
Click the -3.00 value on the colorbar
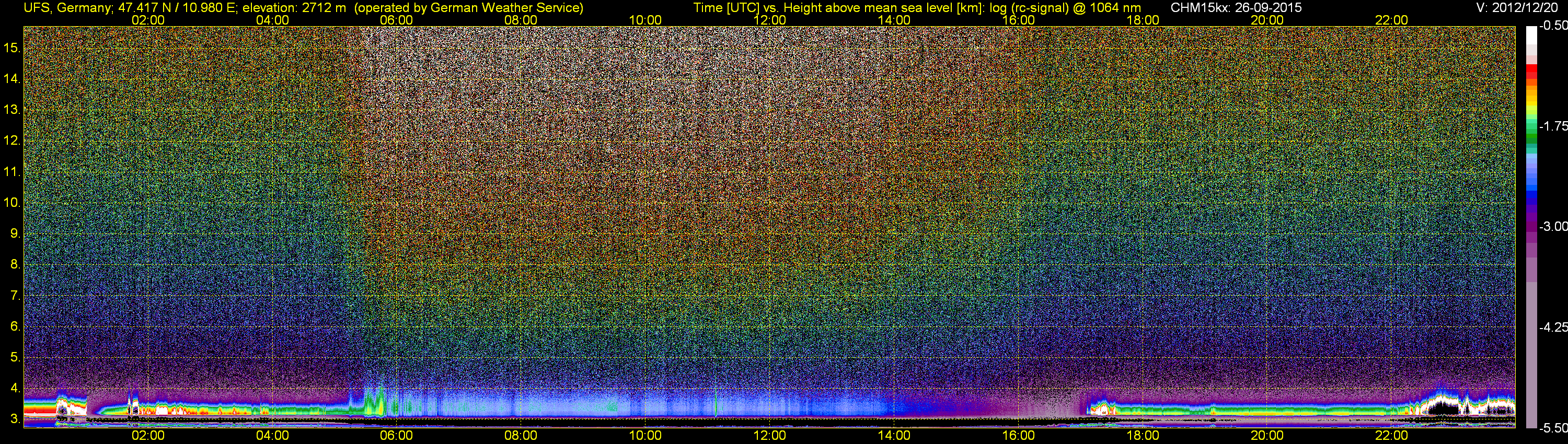pyautogui.click(x=1553, y=227)
